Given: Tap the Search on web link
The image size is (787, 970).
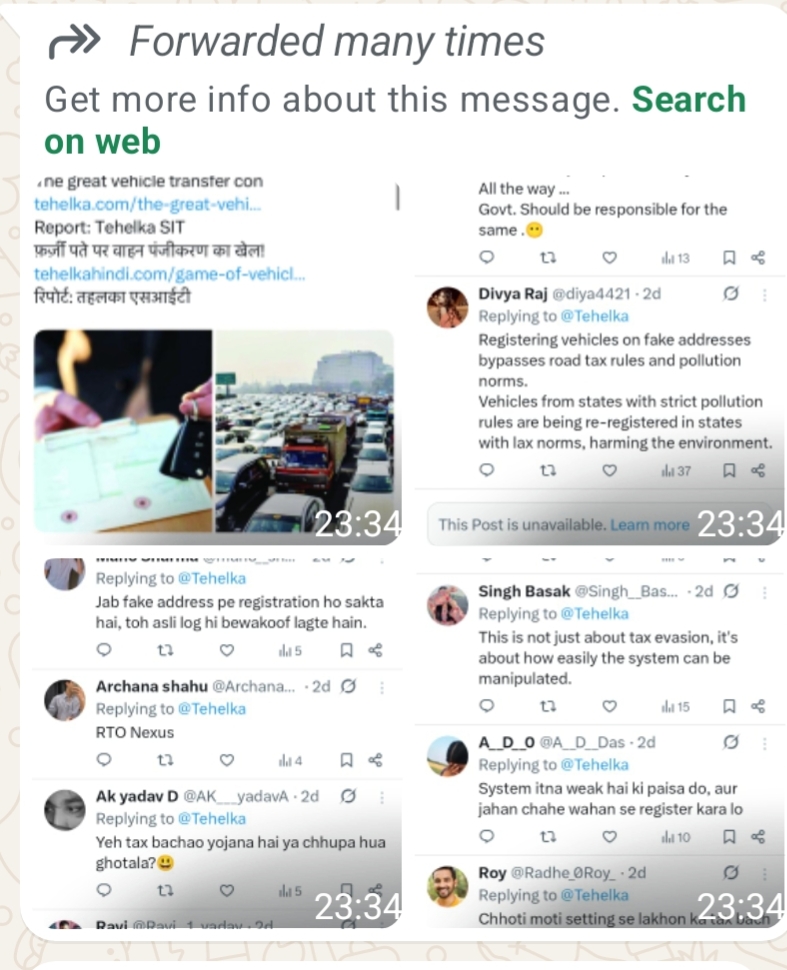Looking at the screenshot, I should (395, 120).
